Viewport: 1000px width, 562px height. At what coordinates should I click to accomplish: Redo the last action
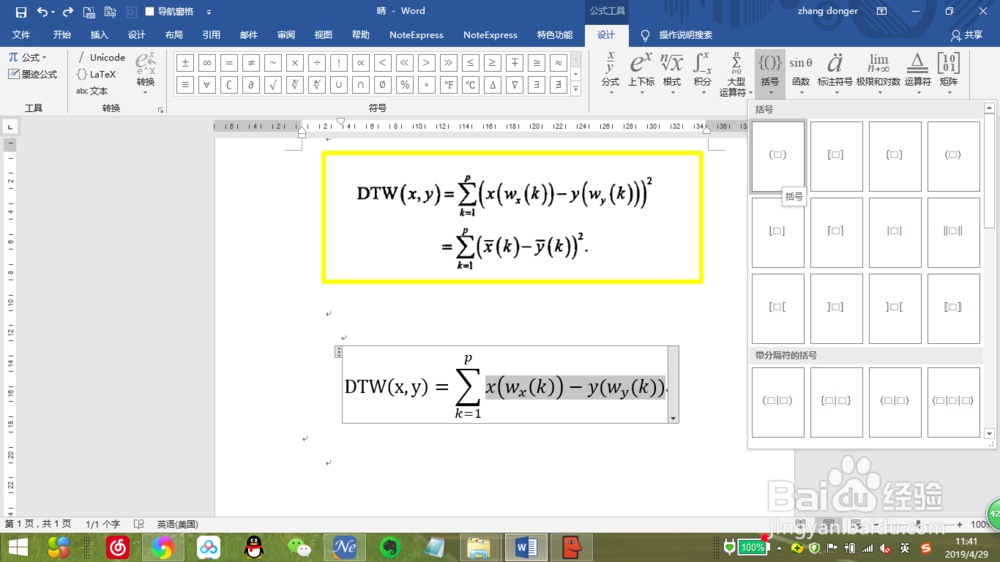coord(68,11)
